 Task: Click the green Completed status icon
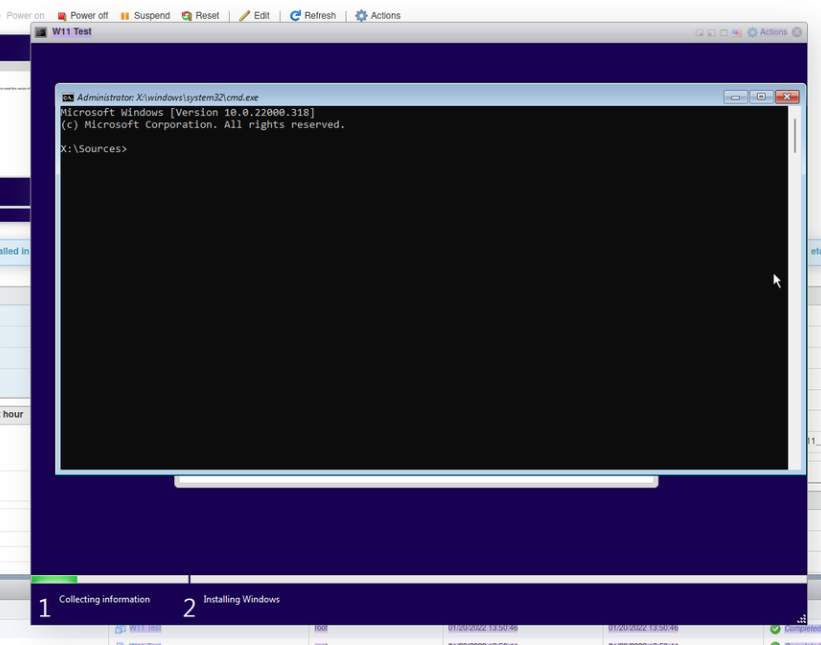[775, 629]
